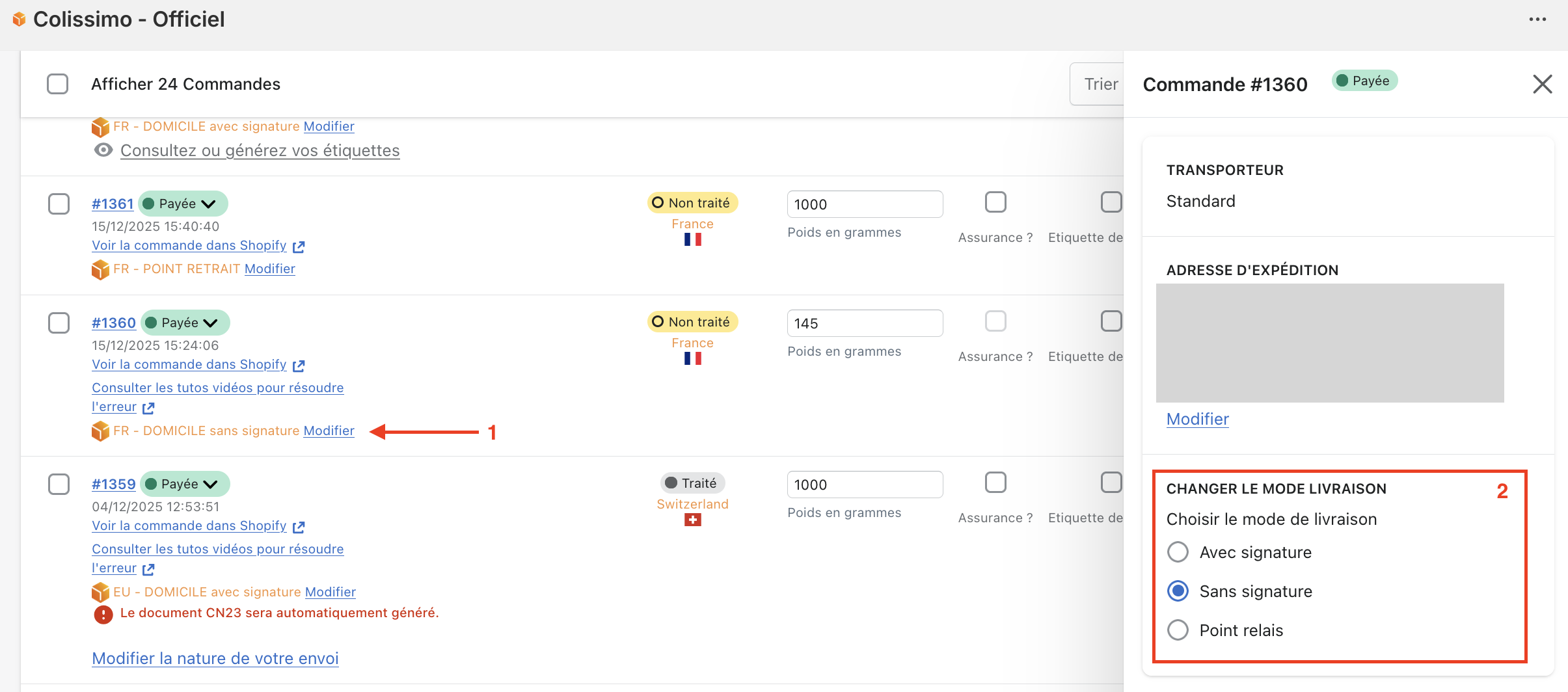Open the Trier sort button
The width and height of the screenshot is (1568, 692).
pos(1098,84)
